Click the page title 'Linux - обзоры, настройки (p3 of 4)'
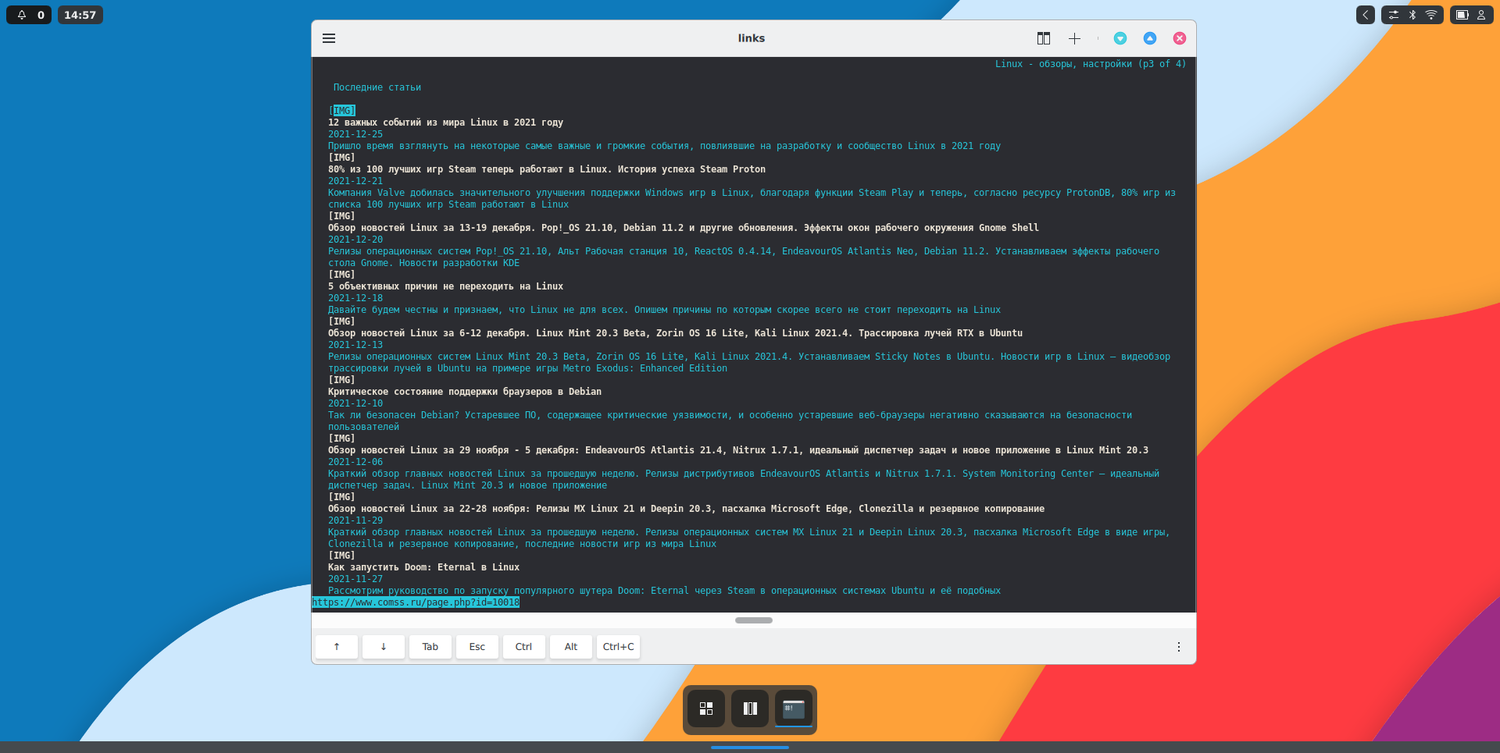Viewport: 1500px width, 753px height. tap(1090, 64)
